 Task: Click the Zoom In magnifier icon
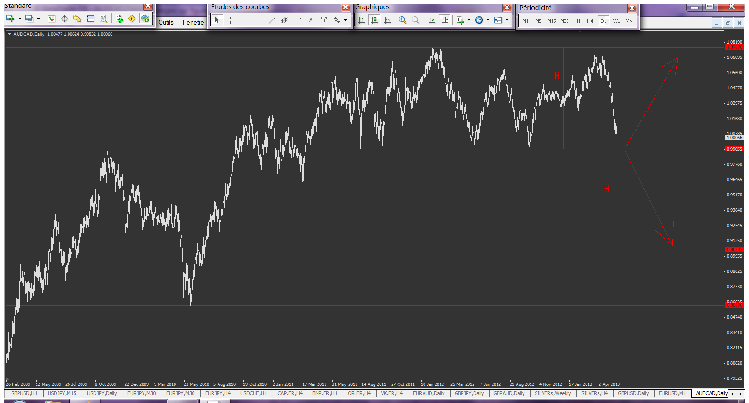click(x=403, y=20)
